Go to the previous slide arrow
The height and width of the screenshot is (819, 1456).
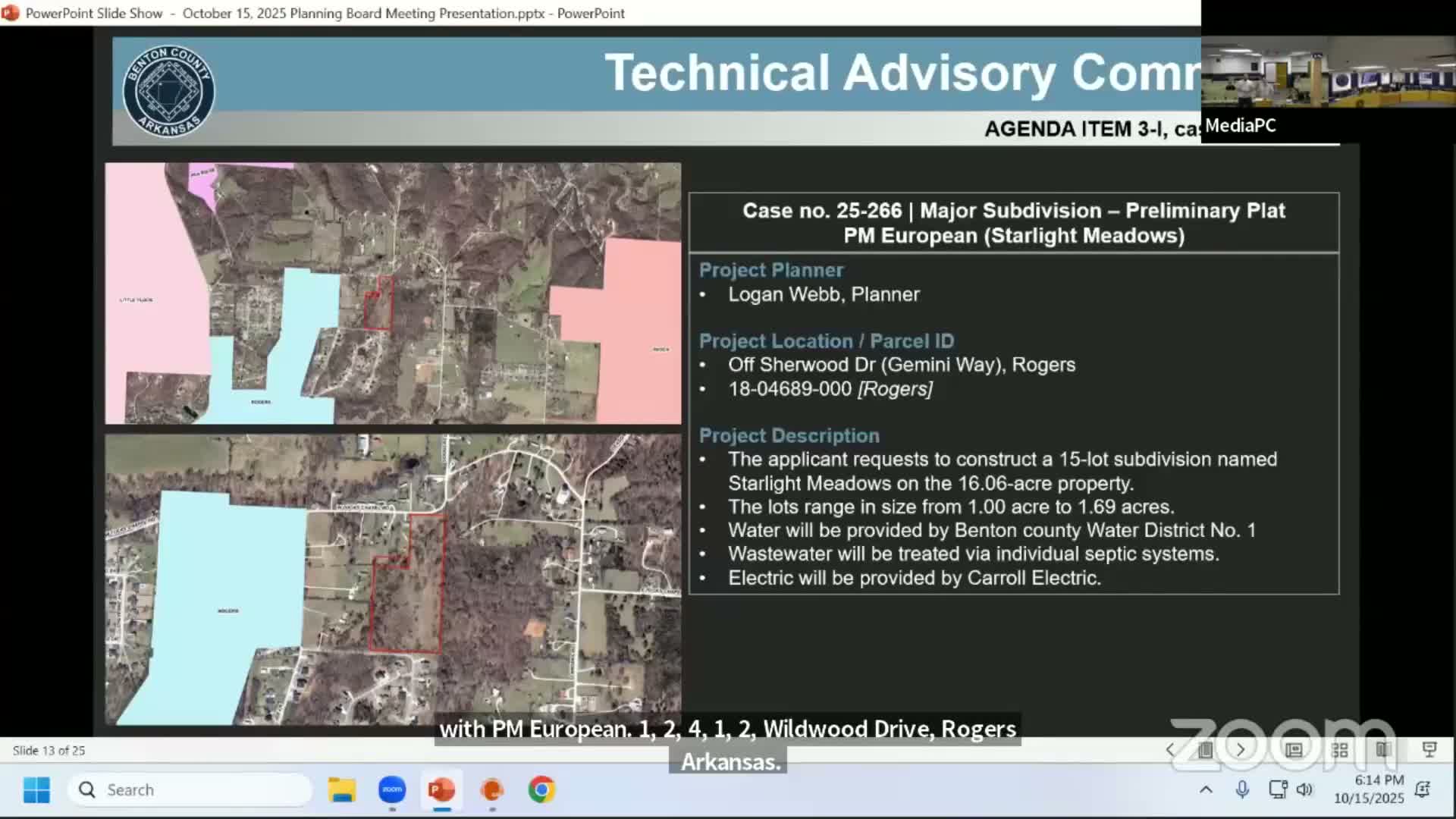(x=1170, y=750)
